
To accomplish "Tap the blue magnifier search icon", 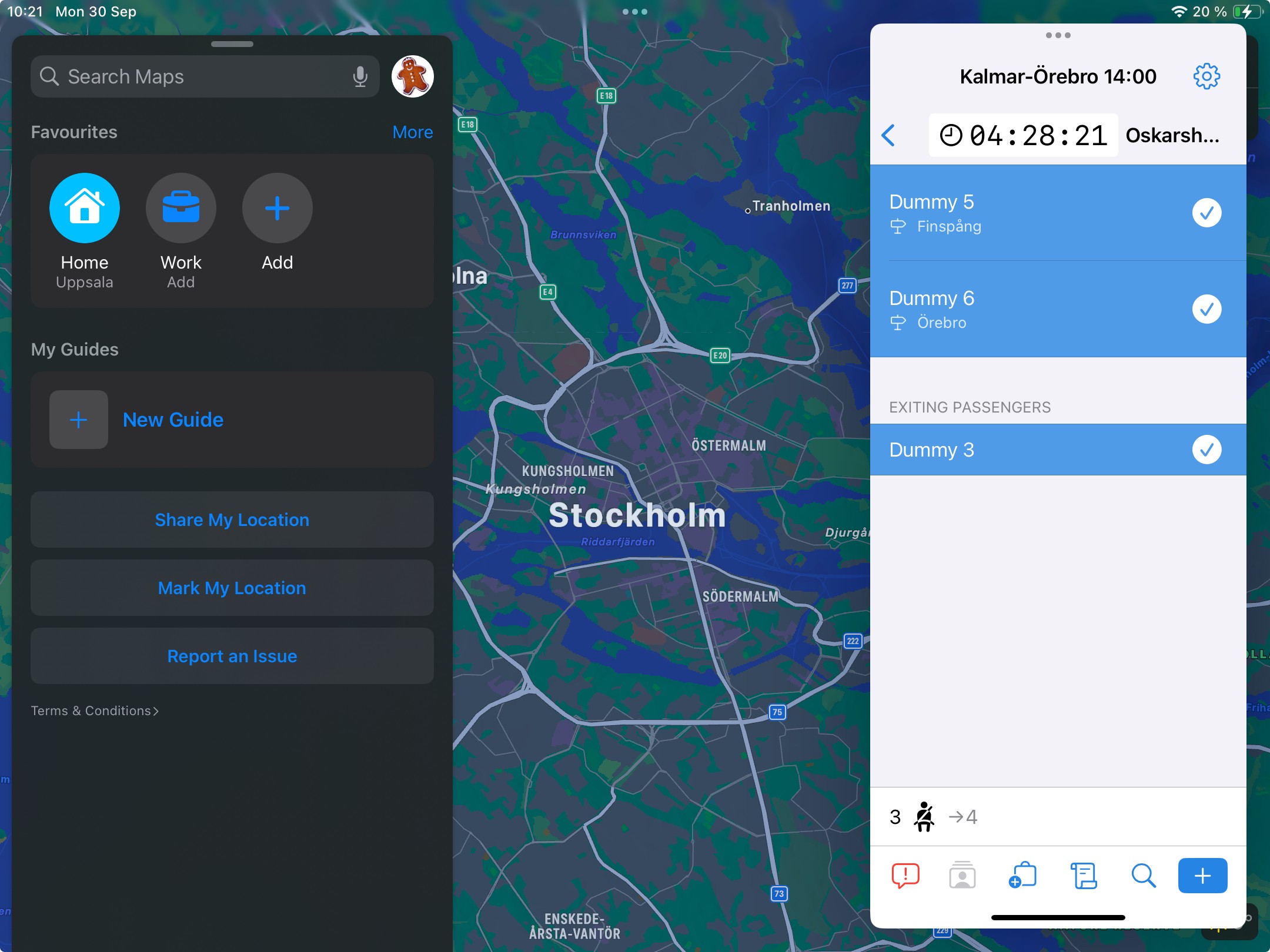I will click(x=1144, y=876).
